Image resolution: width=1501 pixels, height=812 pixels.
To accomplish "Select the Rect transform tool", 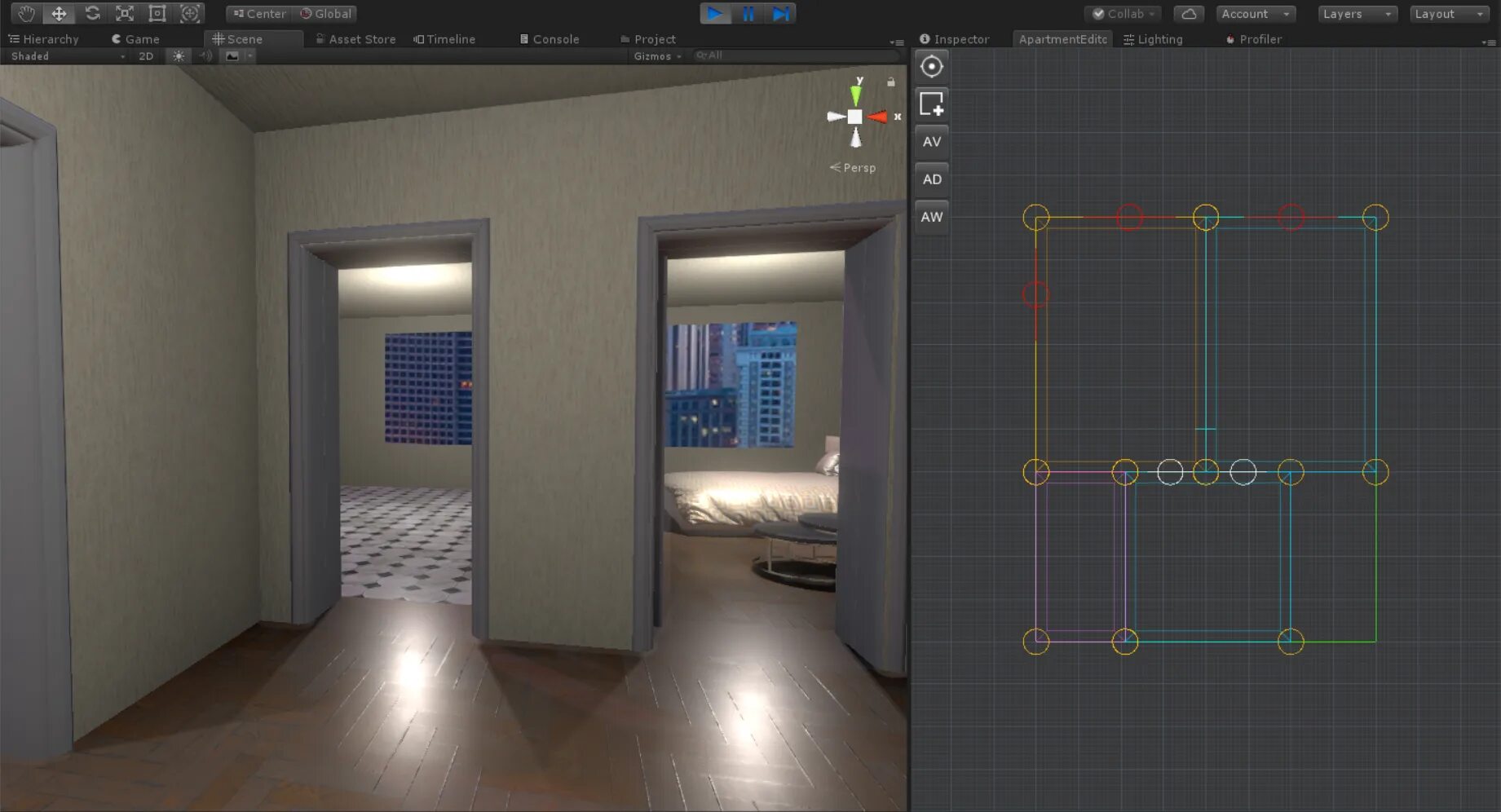I will pos(157,13).
